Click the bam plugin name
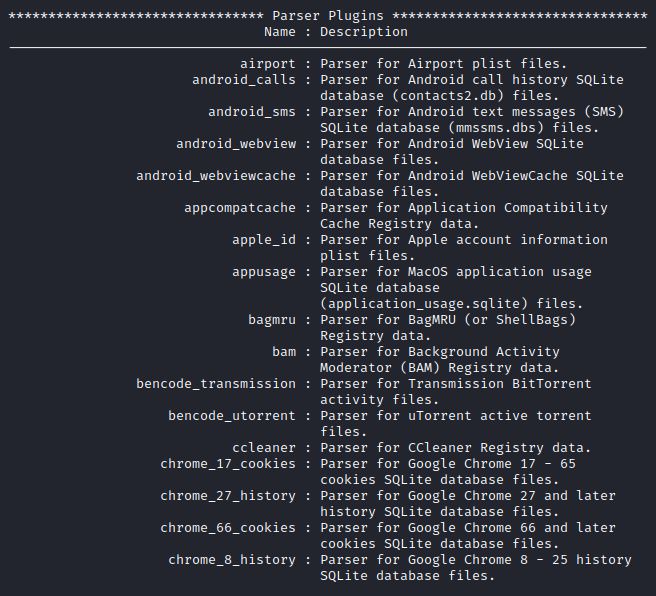The height and width of the screenshot is (596, 656). pos(284,352)
